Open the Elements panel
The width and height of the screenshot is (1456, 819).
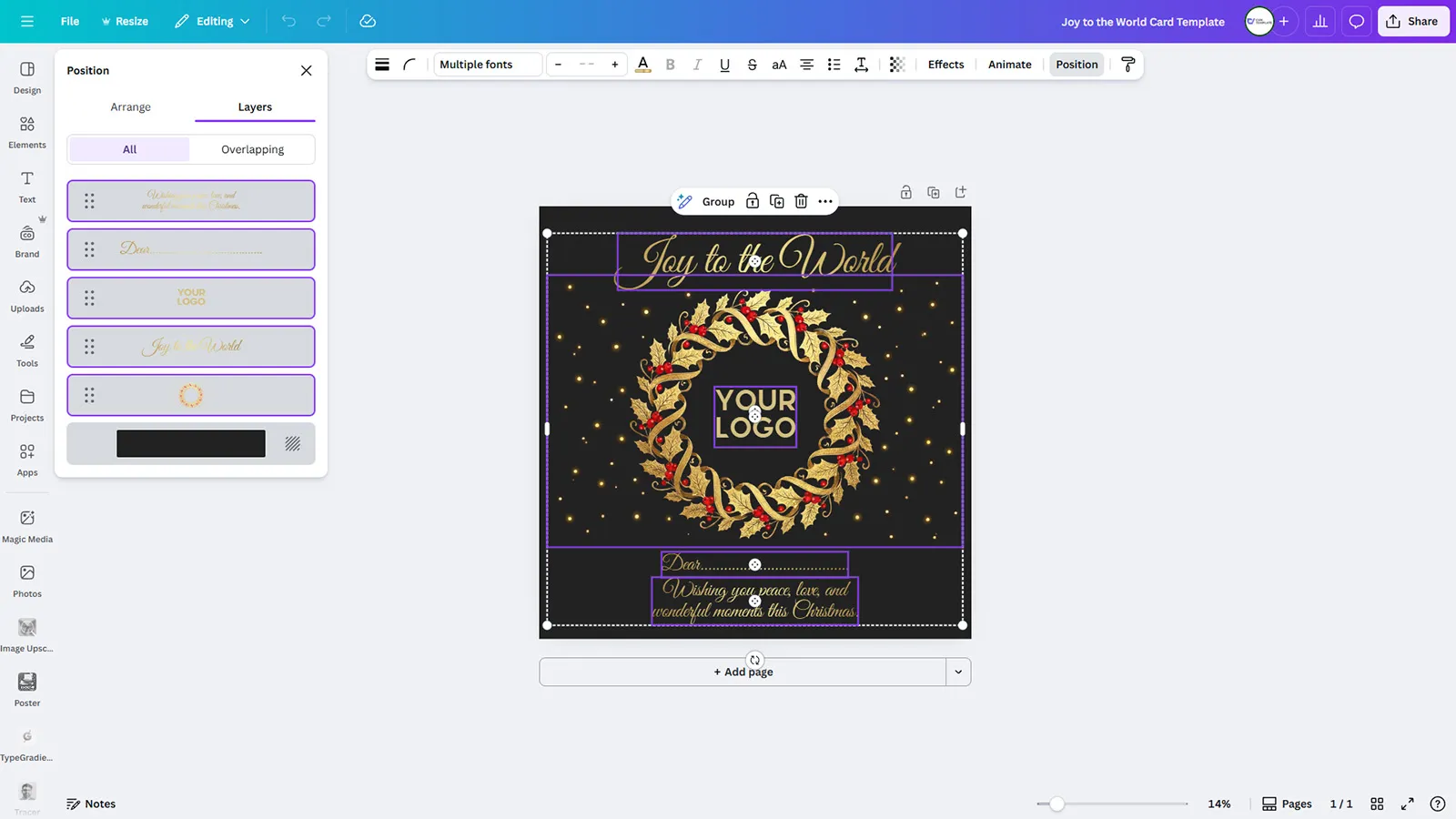pyautogui.click(x=26, y=130)
